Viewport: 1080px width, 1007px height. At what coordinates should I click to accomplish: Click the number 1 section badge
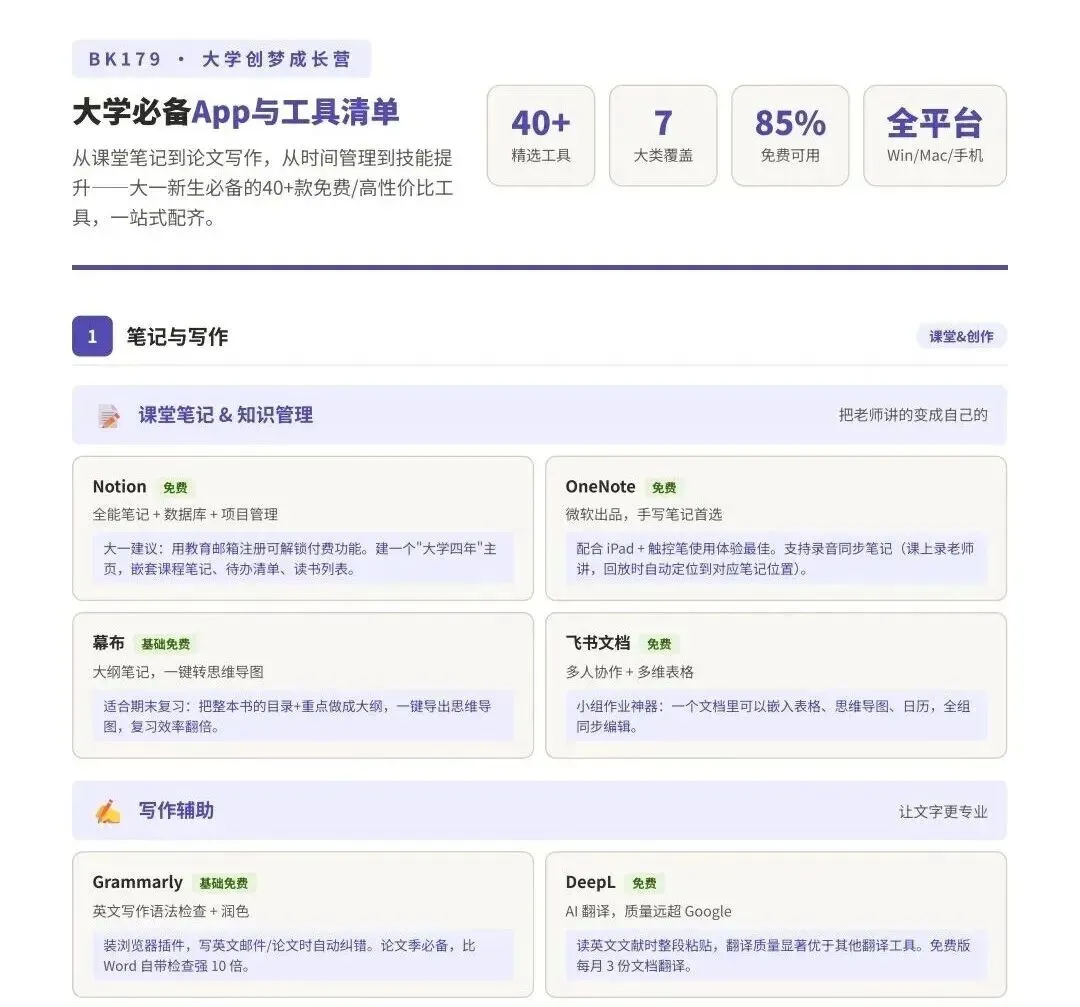[x=92, y=336]
